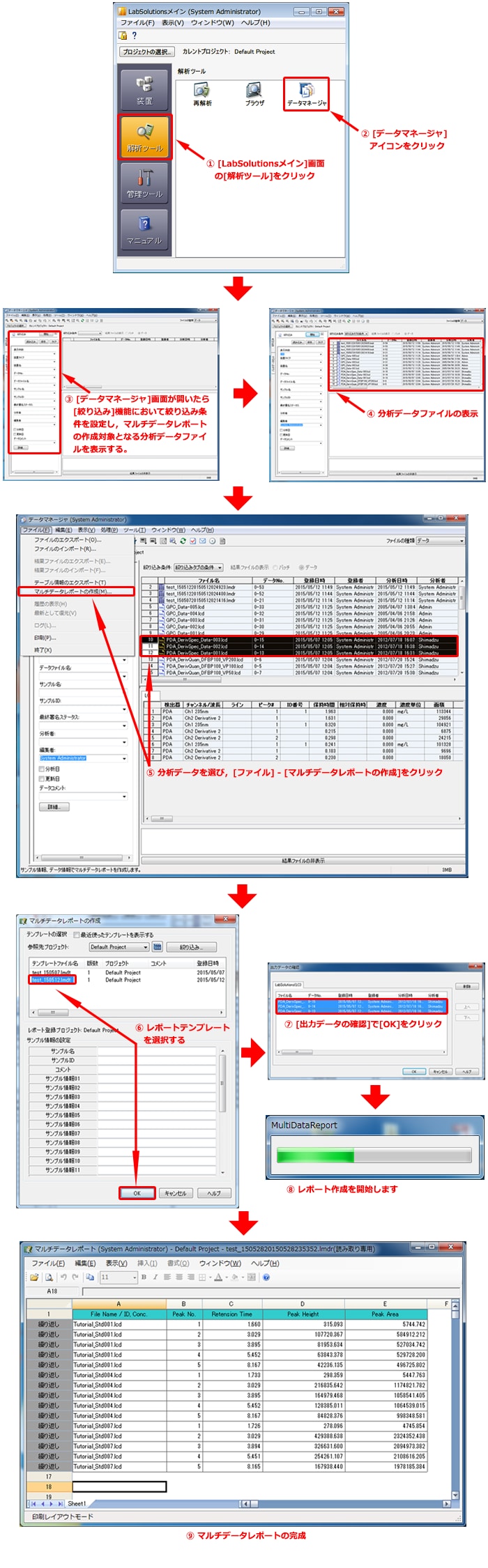The width and height of the screenshot is (488, 1568).
Task: Open the 装置 (Instruments) sidebar icon
Action: point(144,89)
